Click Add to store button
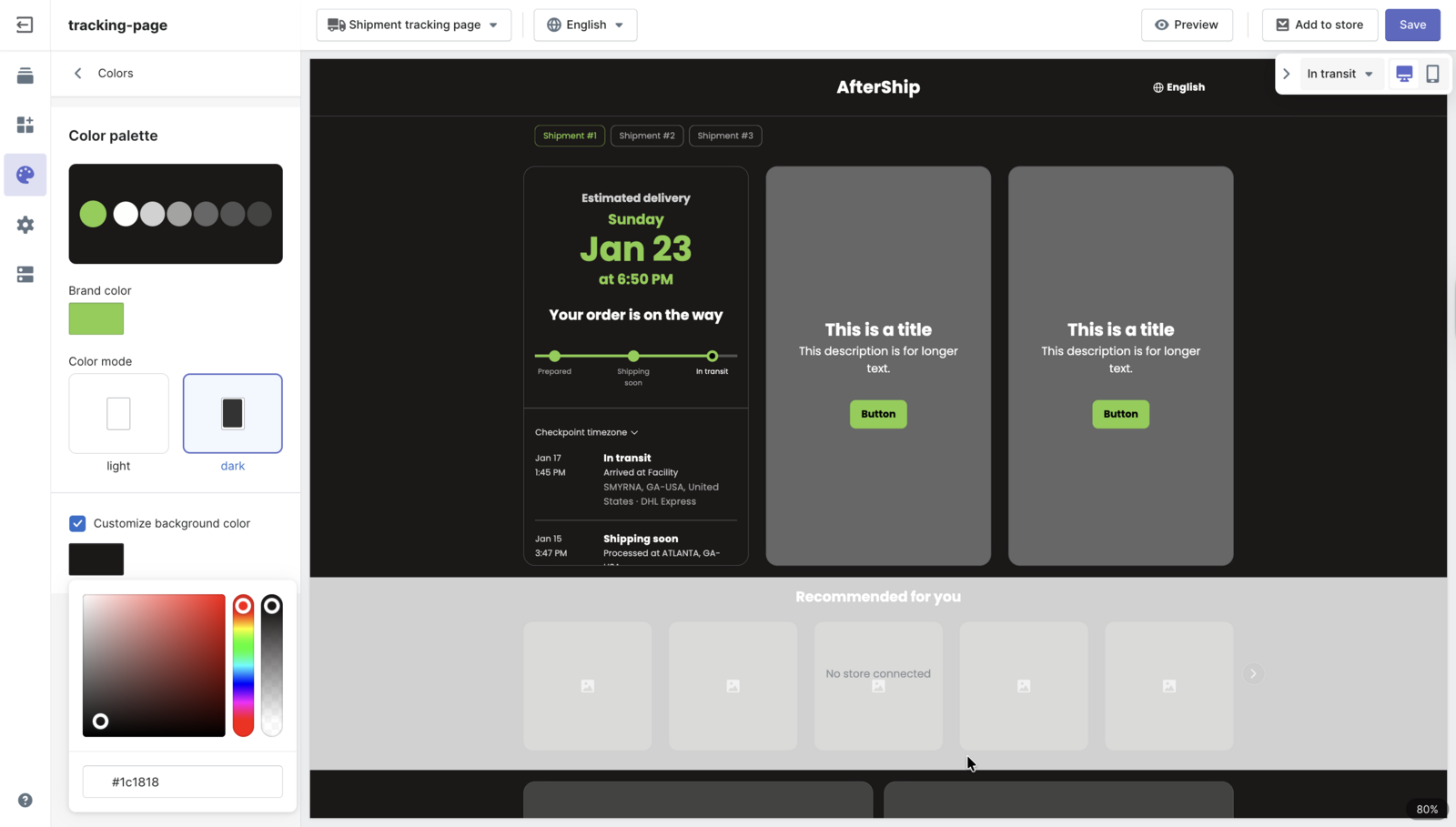 [1319, 25]
